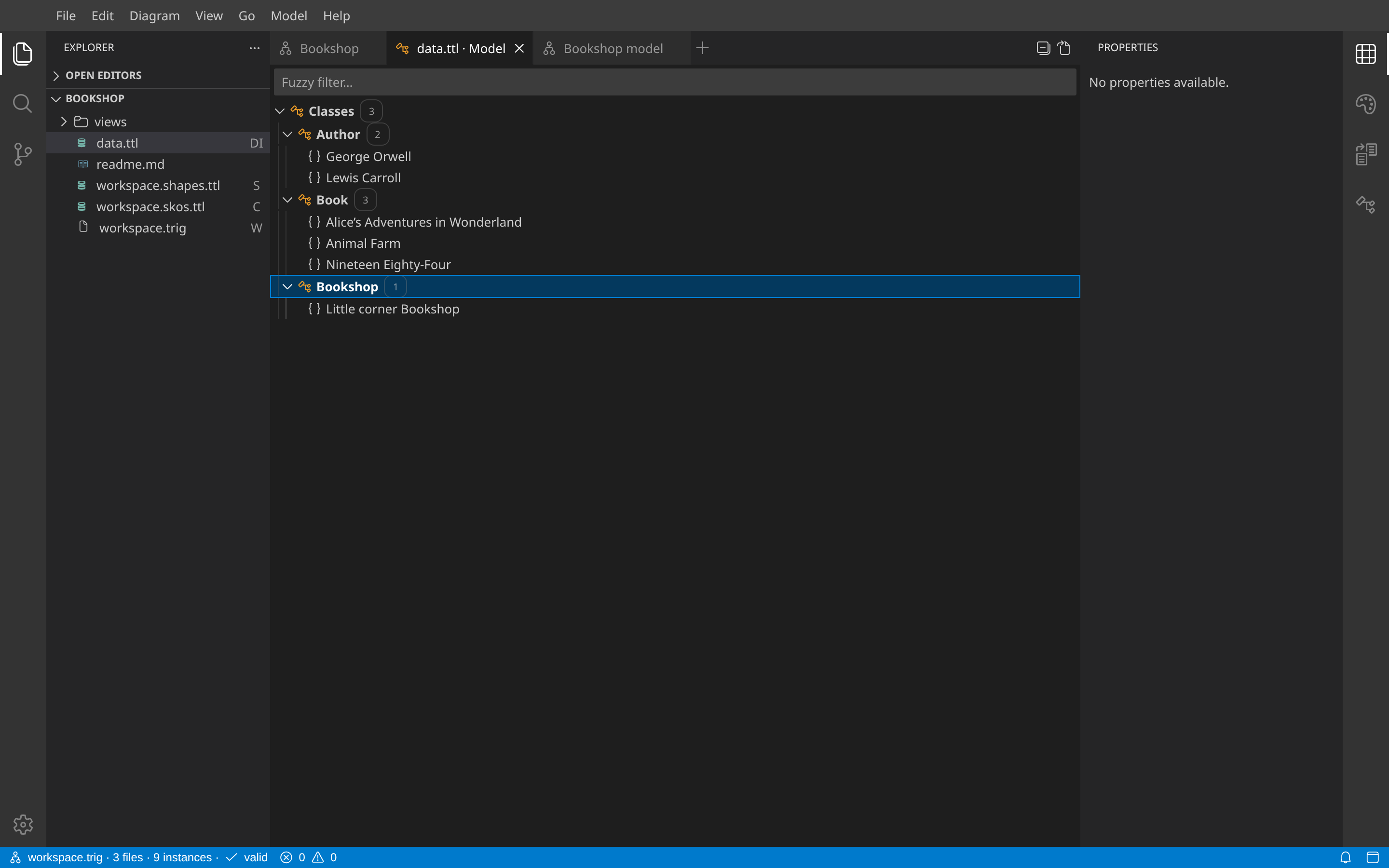Open the Edit menu
This screenshot has height=868, width=1389.
pos(103,15)
